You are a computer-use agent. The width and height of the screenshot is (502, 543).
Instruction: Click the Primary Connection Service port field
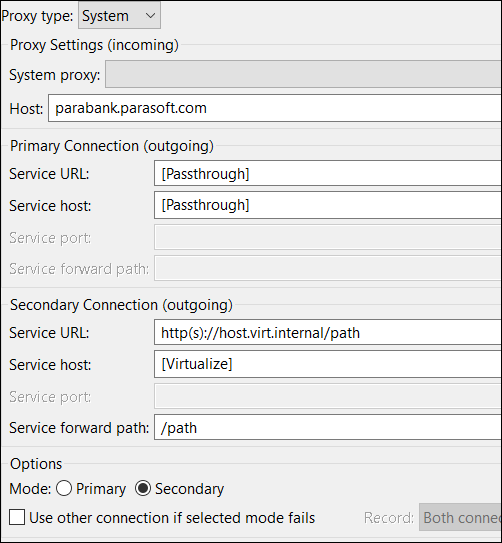click(x=328, y=238)
